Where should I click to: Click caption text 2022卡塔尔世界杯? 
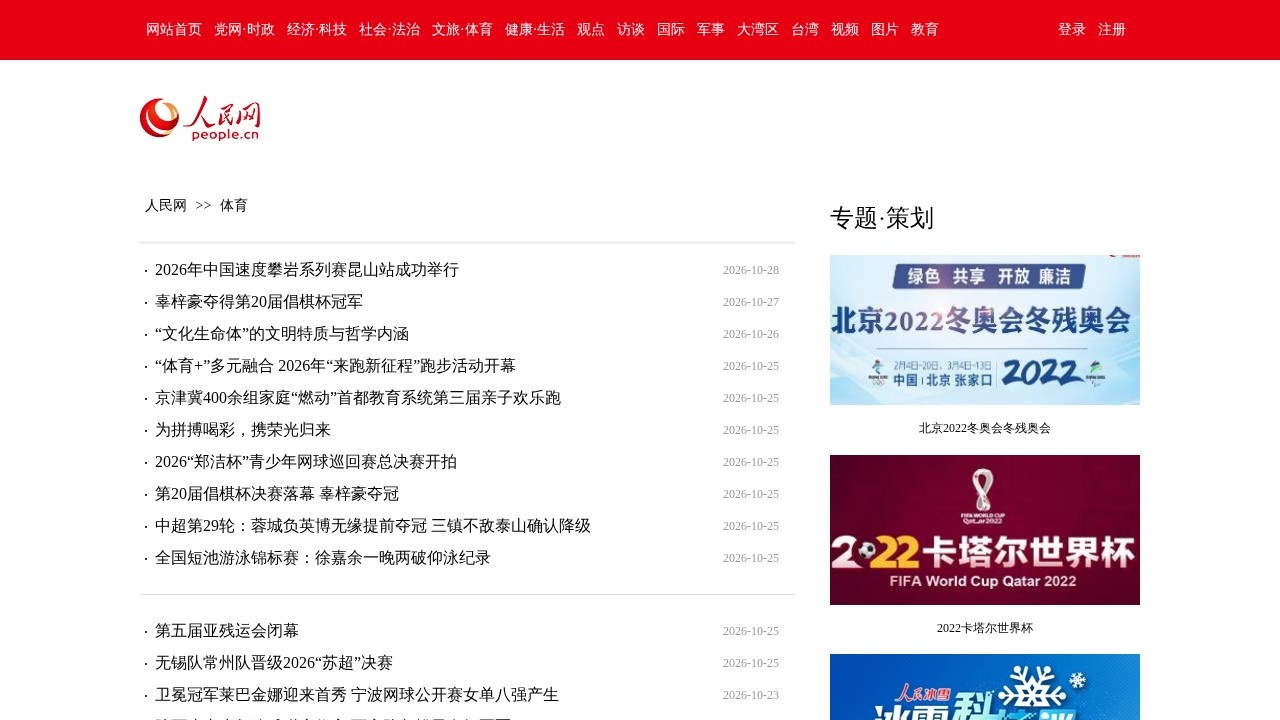[x=985, y=628]
